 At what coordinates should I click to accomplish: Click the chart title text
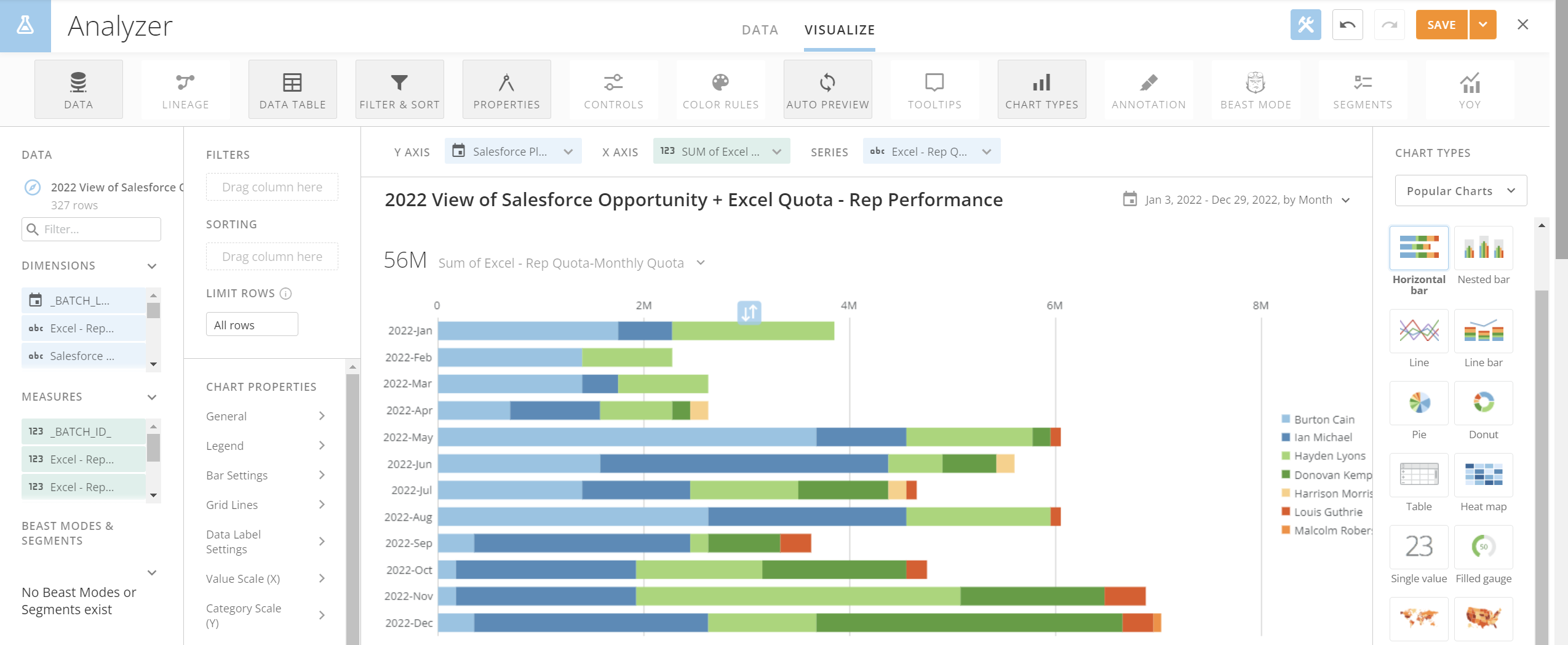(693, 199)
